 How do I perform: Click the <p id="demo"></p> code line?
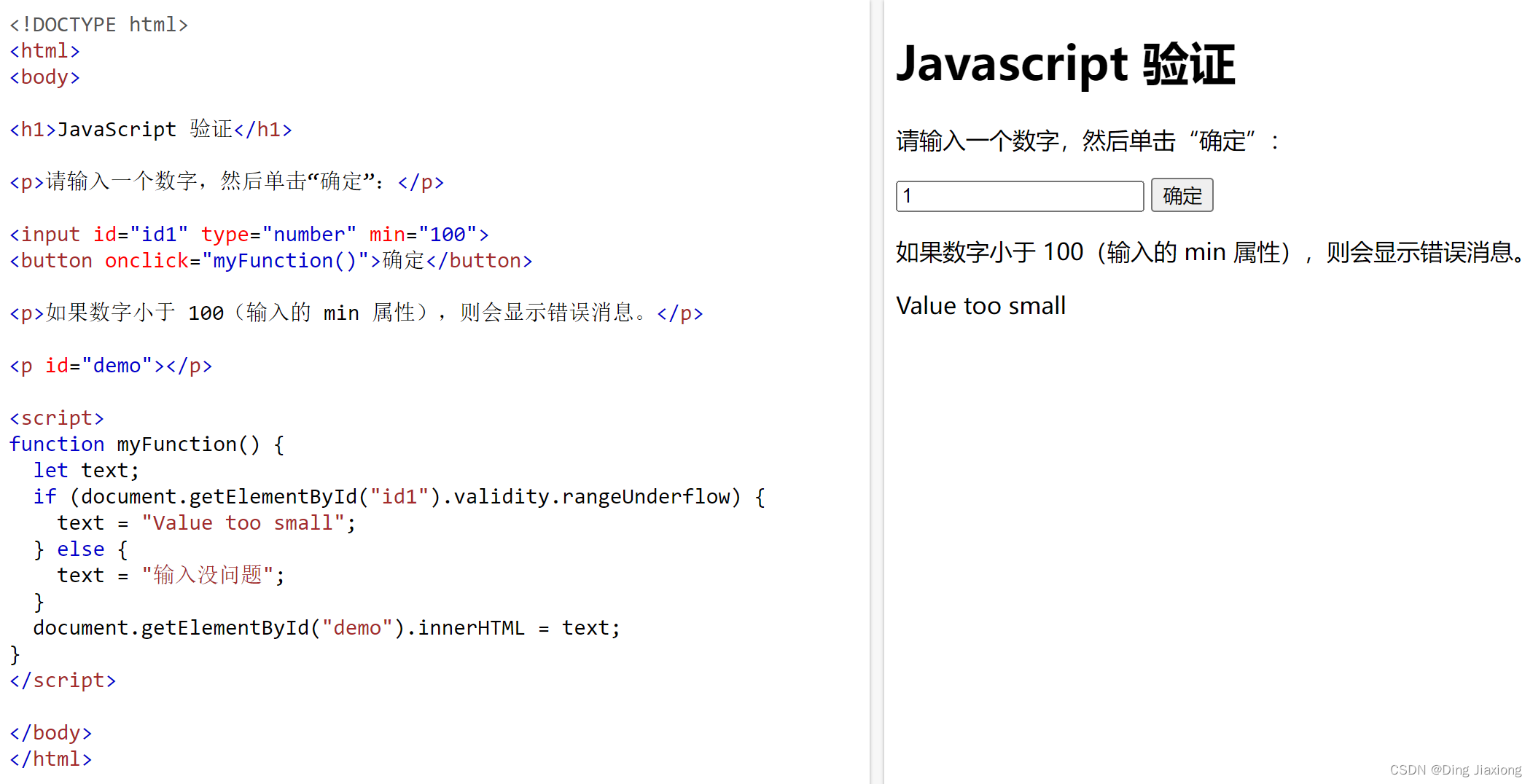pyautogui.click(x=110, y=366)
